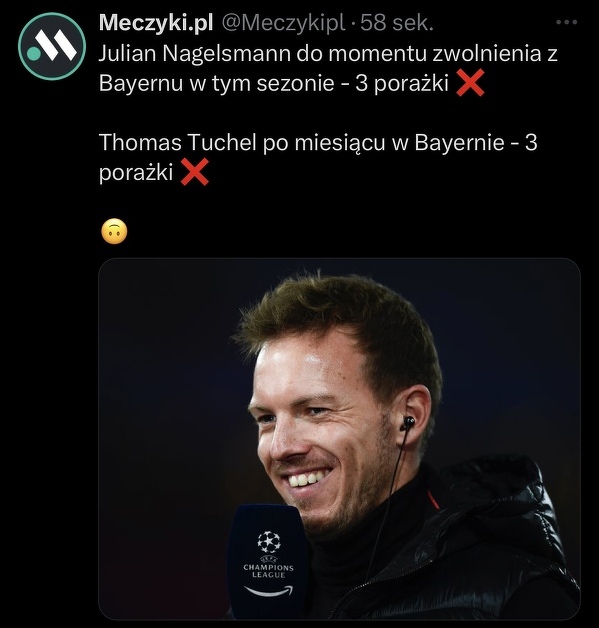Click the red X emoji after '3 porażki'
Image resolution: width=599 pixels, height=628 pixels.
pyautogui.click(x=470, y=83)
